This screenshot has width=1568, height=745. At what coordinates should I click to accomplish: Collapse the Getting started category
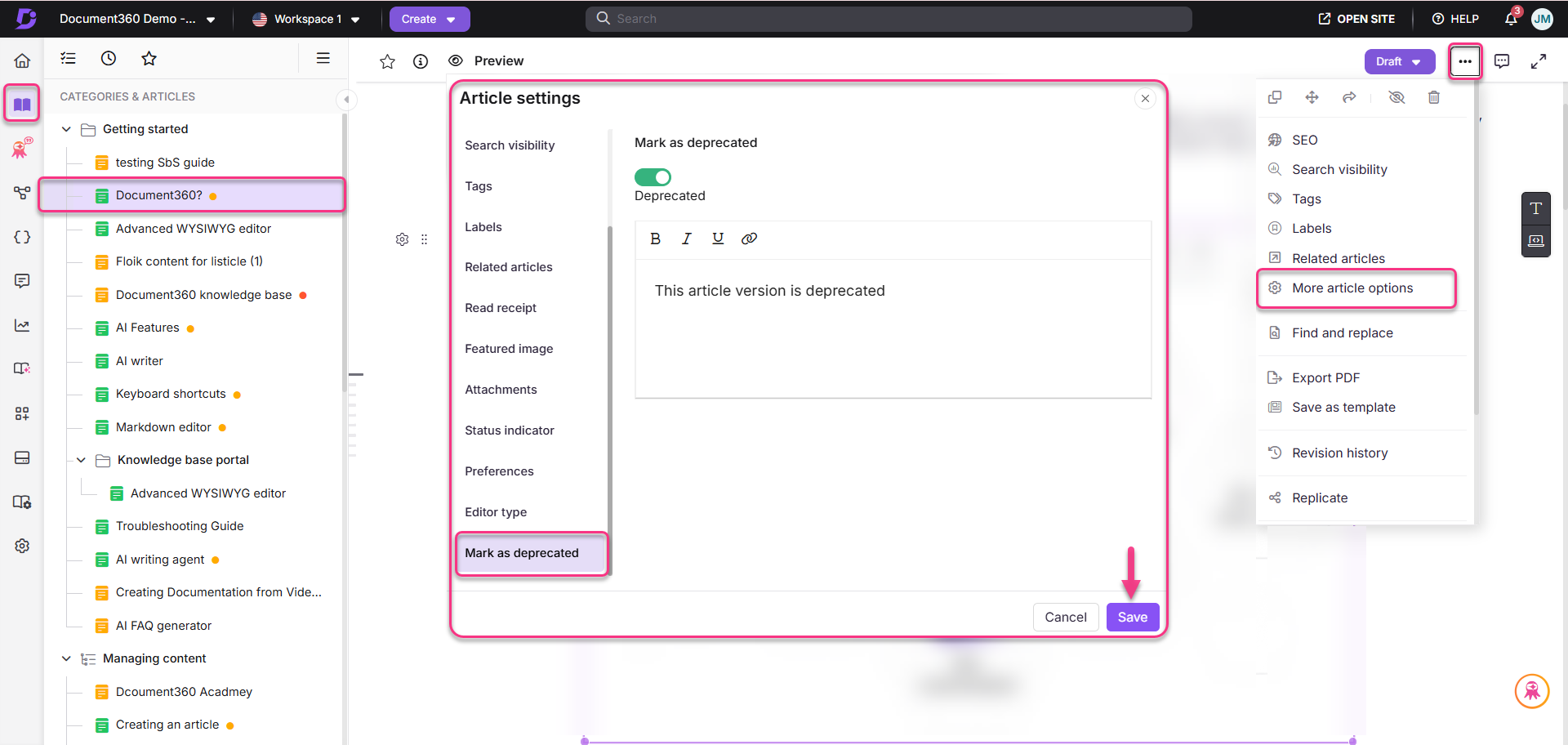[x=66, y=129]
